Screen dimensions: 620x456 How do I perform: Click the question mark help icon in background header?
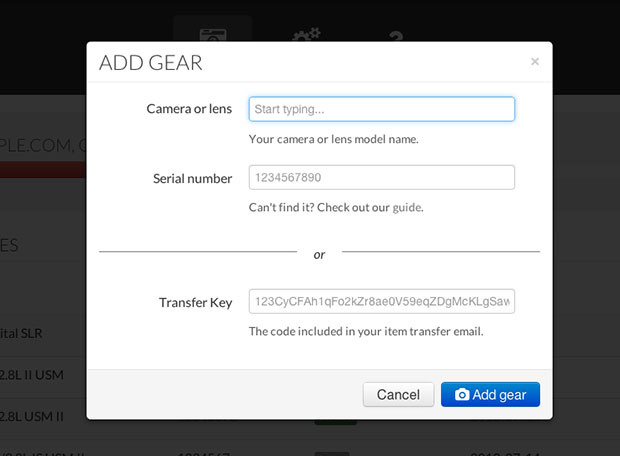tap(396, 36)
